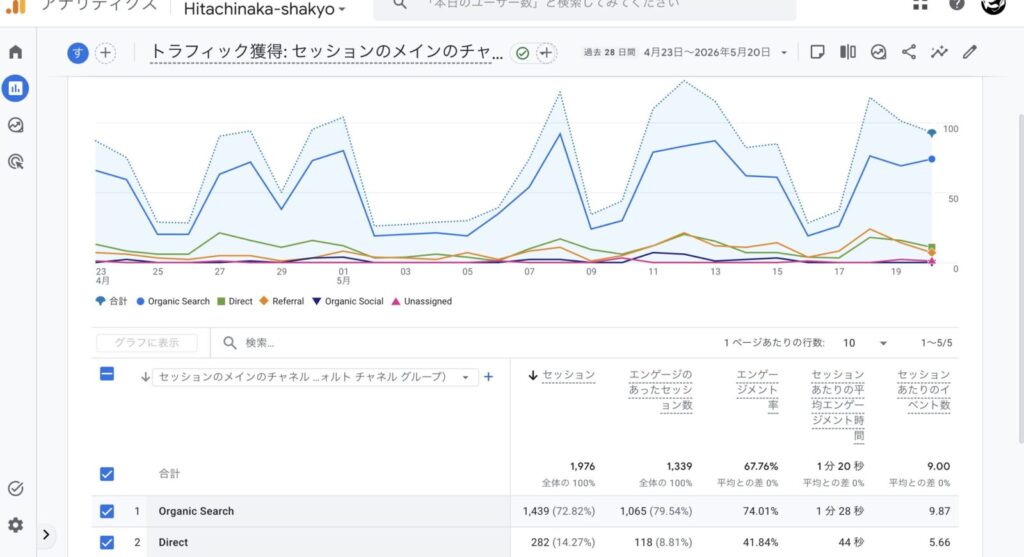Uncheck the Direct row checkbox
The image size is (1024, 557).
click(107, 543)
